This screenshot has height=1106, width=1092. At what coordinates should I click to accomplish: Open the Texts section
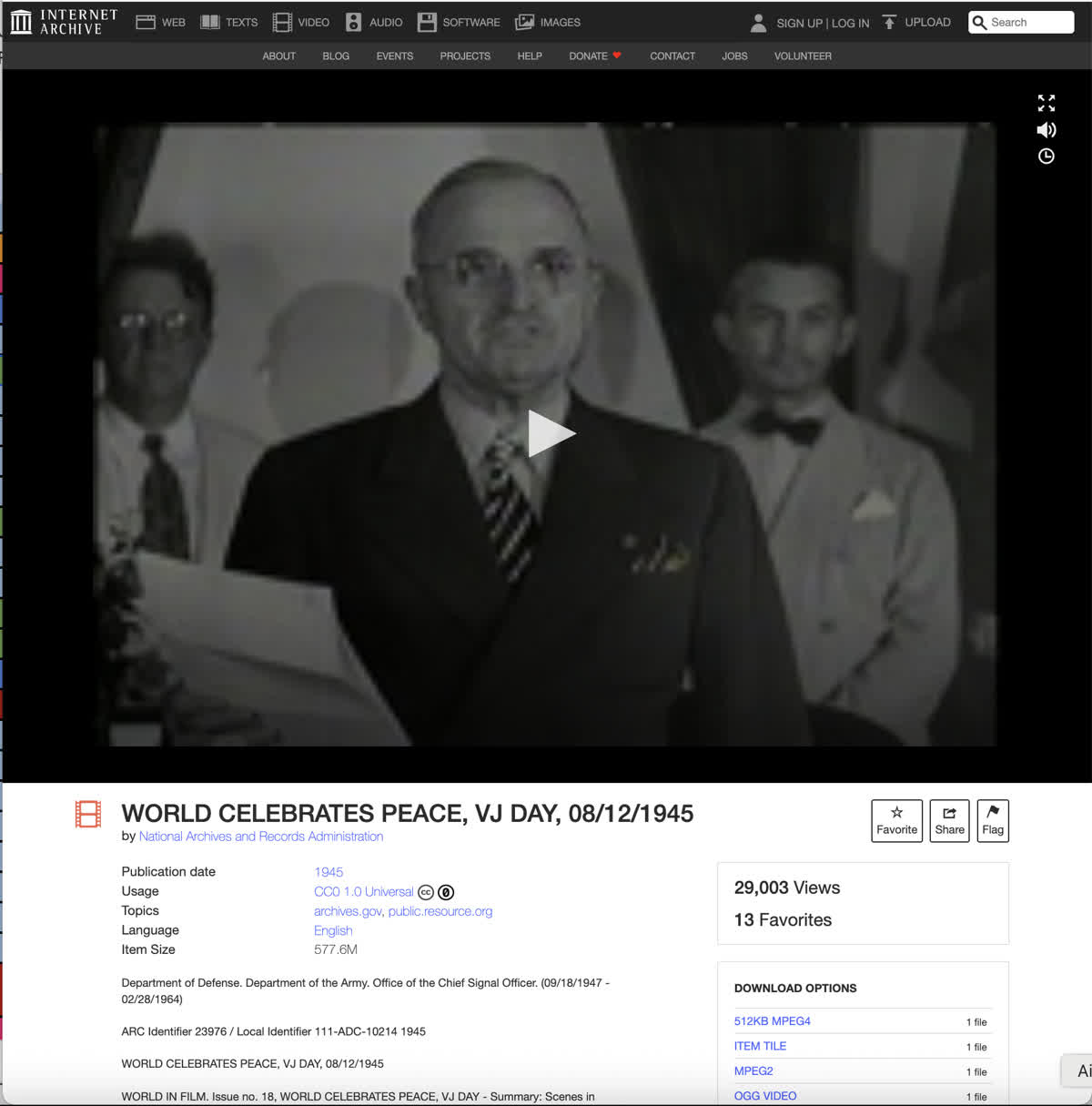coord(229,22)
